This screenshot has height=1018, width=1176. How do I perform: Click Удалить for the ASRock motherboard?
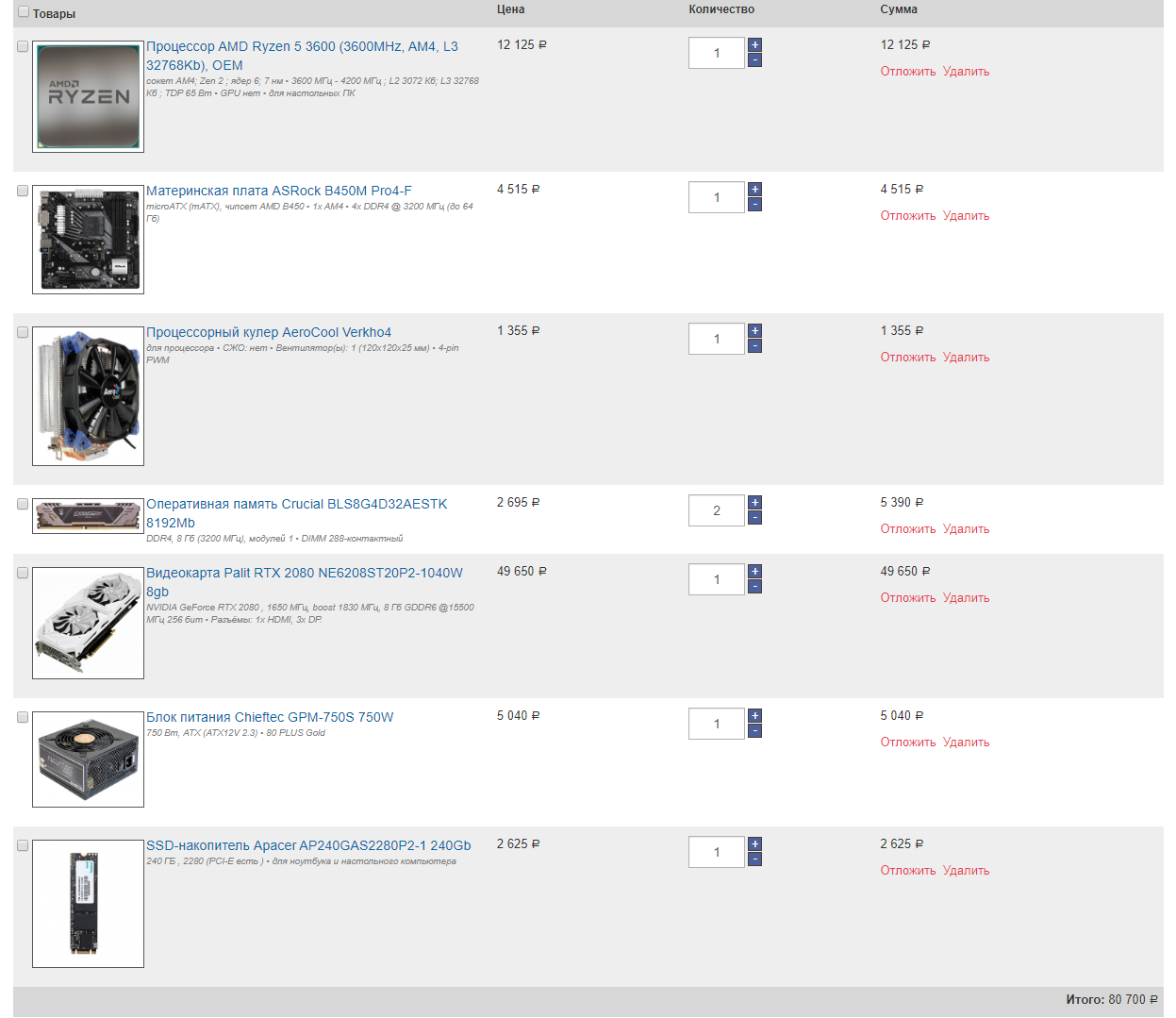click(x=967, y=216)
